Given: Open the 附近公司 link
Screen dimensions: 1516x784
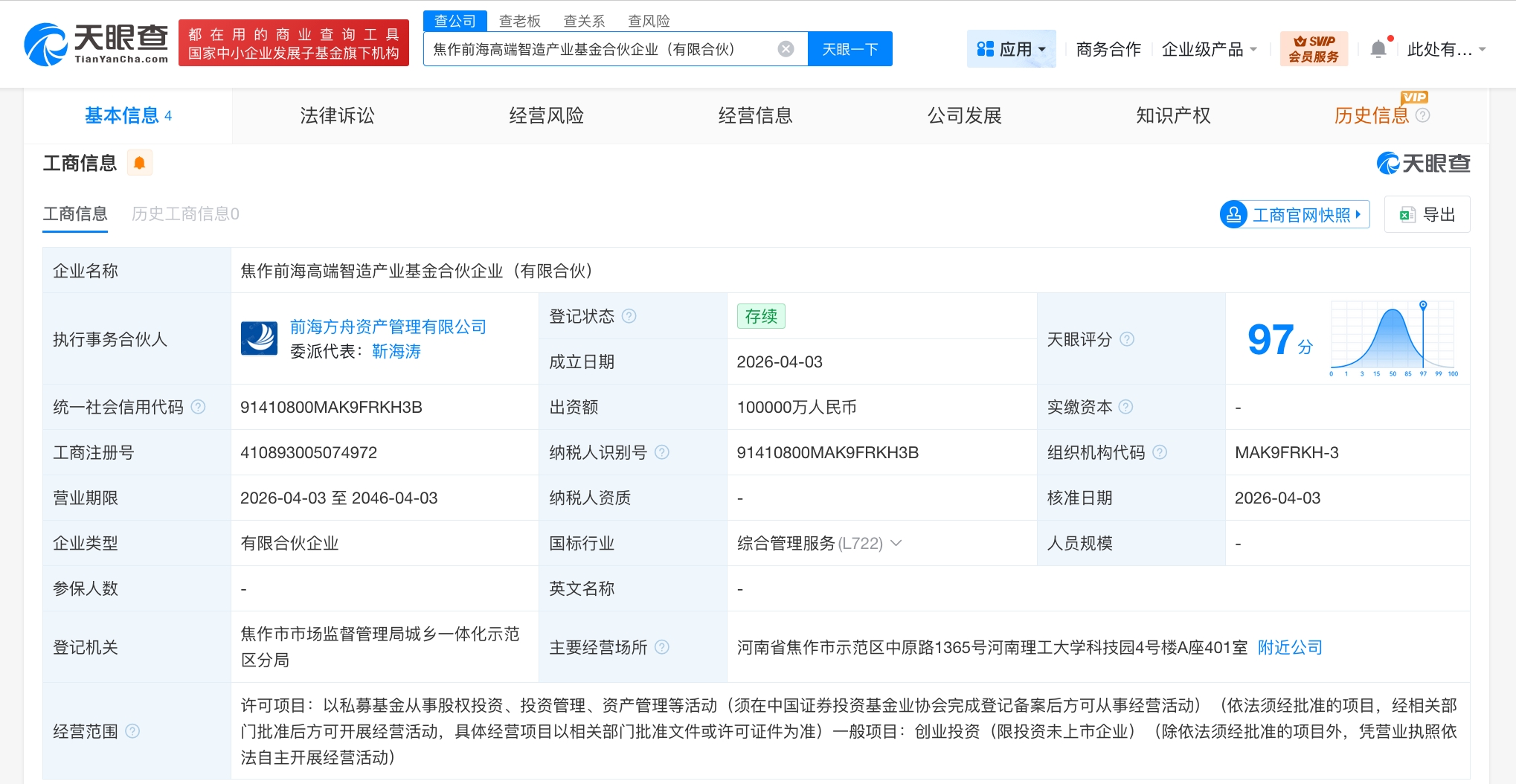Looking at the screenshot, I should coord(1291,647).
